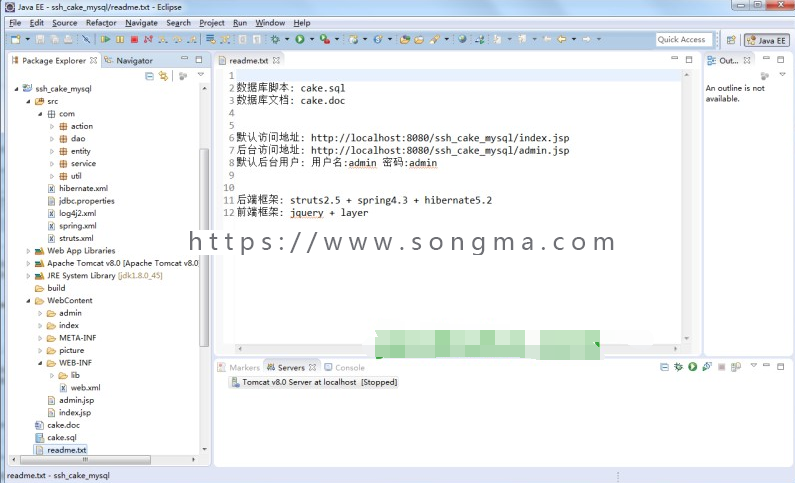Switch to the Markers tab
Screen dimensions: 795x483
tap(238, 367)
